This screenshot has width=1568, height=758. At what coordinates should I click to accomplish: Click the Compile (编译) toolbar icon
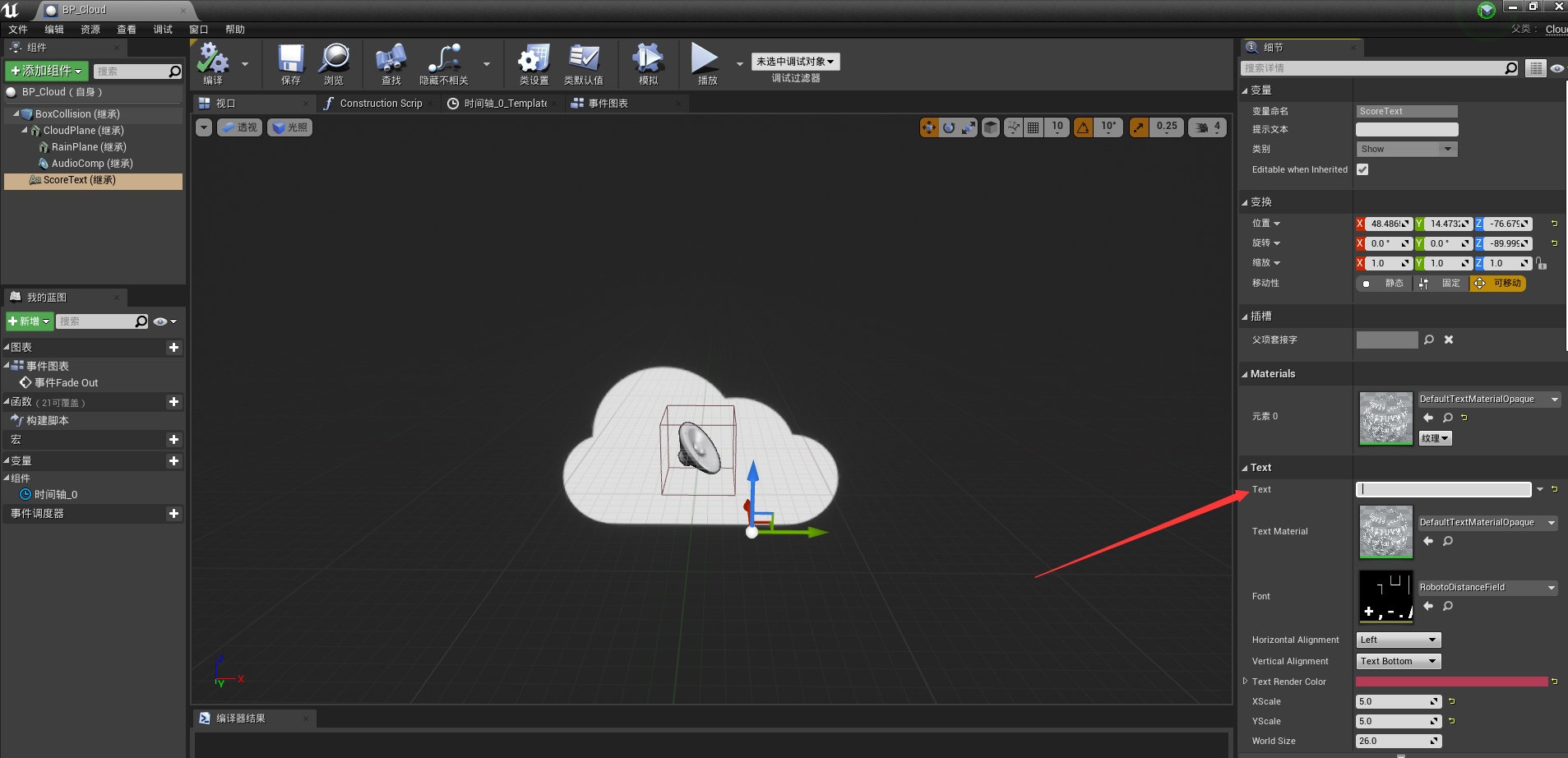tap(213, 60)
